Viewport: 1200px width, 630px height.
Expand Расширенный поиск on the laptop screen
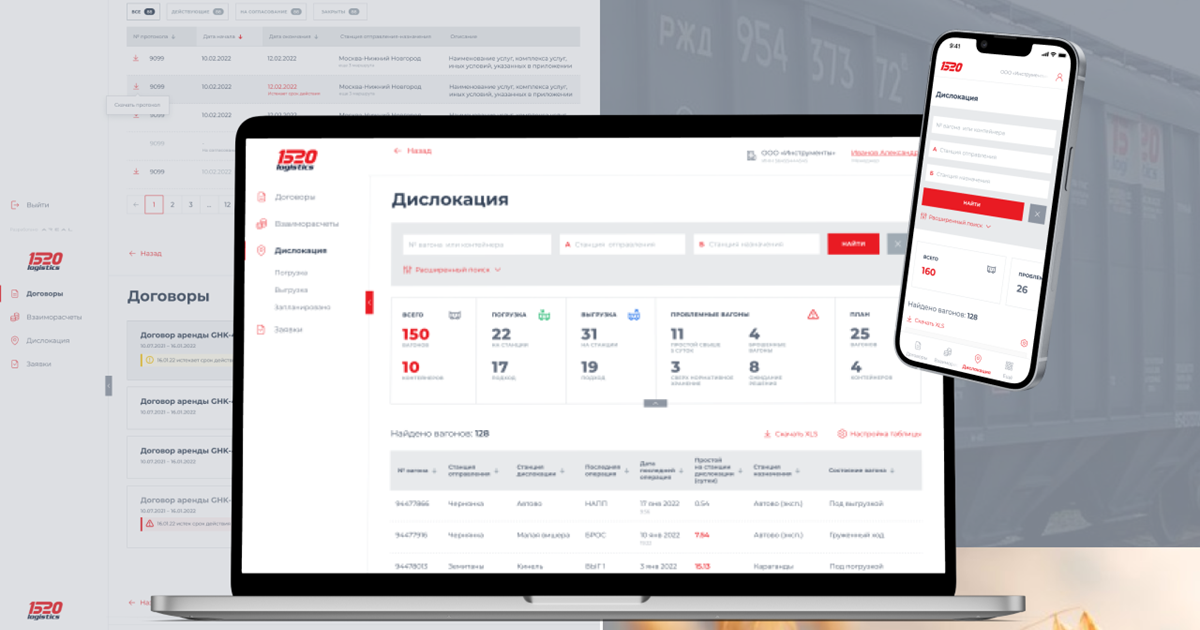[x=452, y=270]
